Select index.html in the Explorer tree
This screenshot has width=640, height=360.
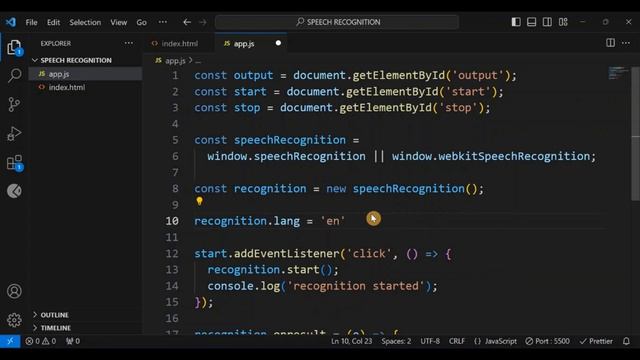pyautogui.click(x=86, y=87)
